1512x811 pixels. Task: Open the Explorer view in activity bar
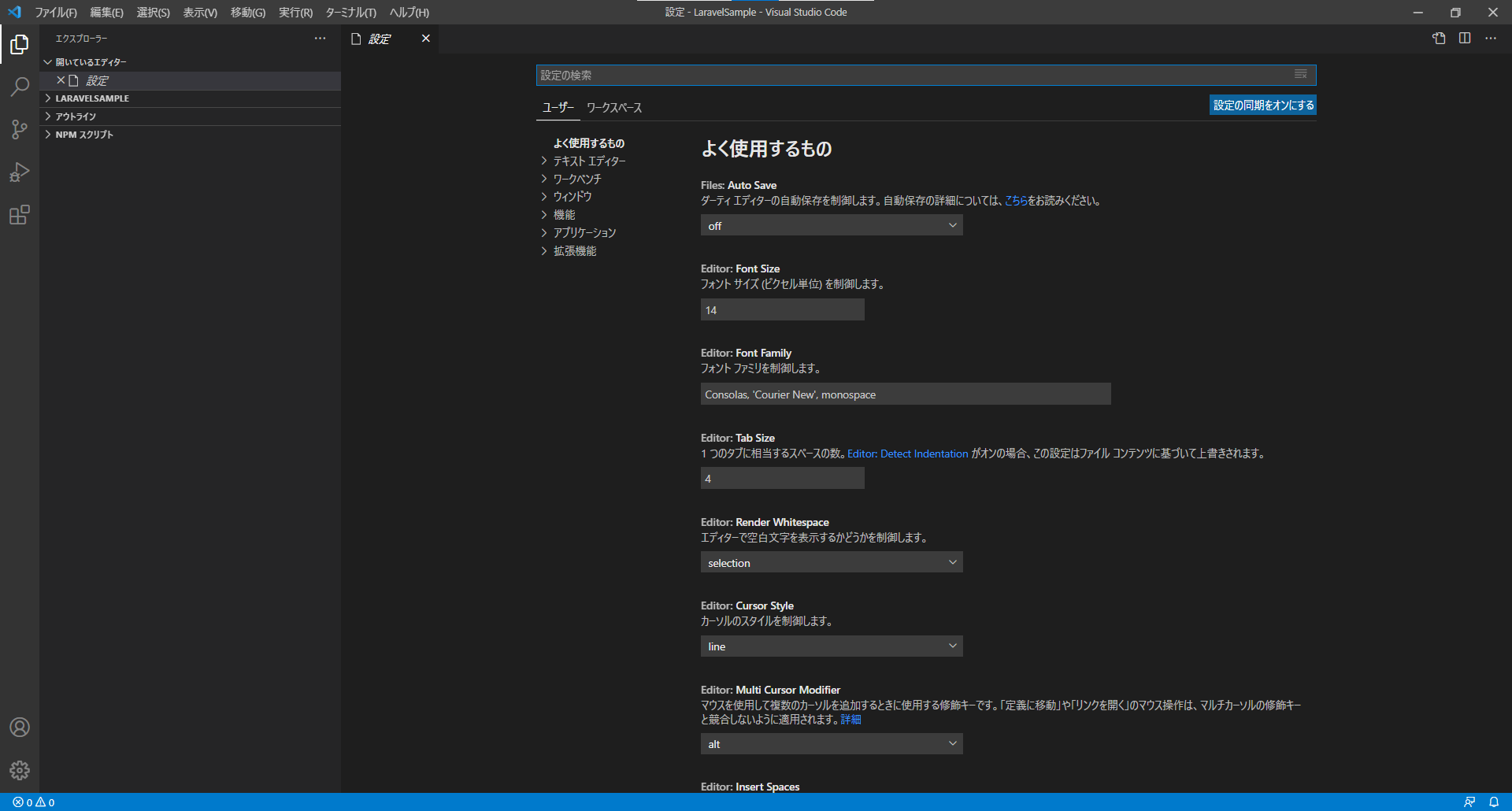[x=20, y=45]
